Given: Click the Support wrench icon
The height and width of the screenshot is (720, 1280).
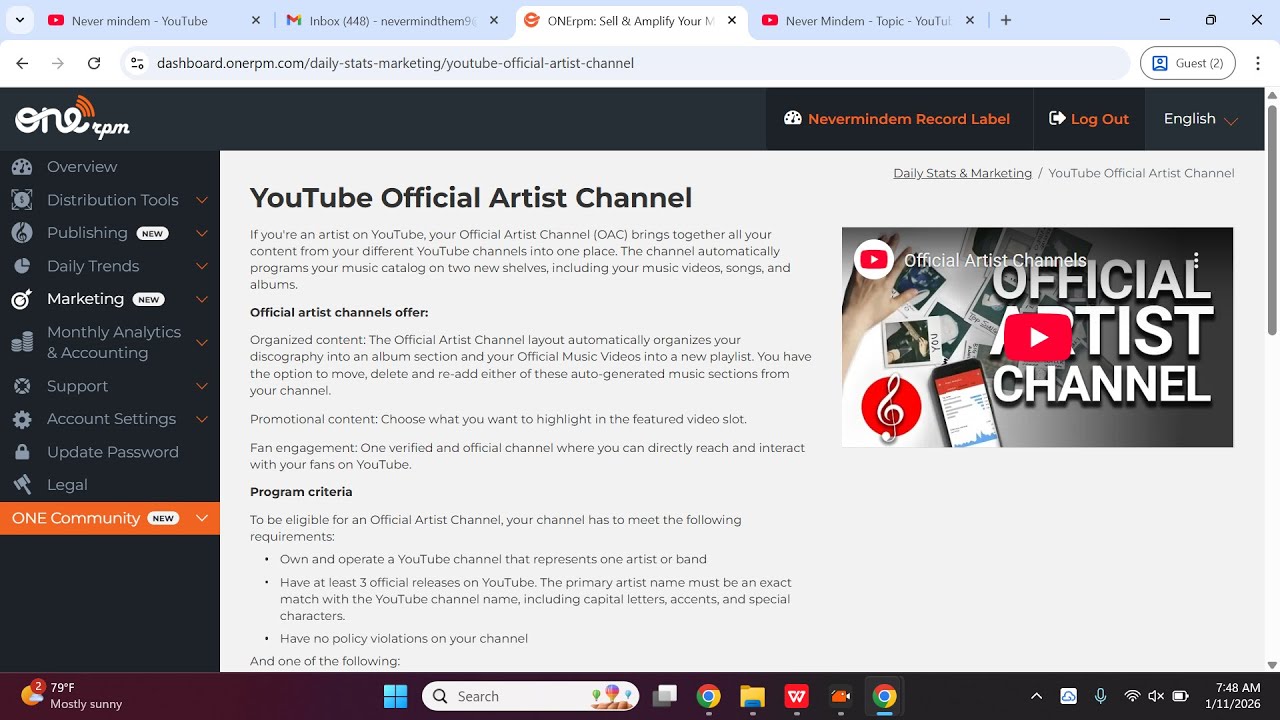Looking at the screenshot, I should (22, 386).
